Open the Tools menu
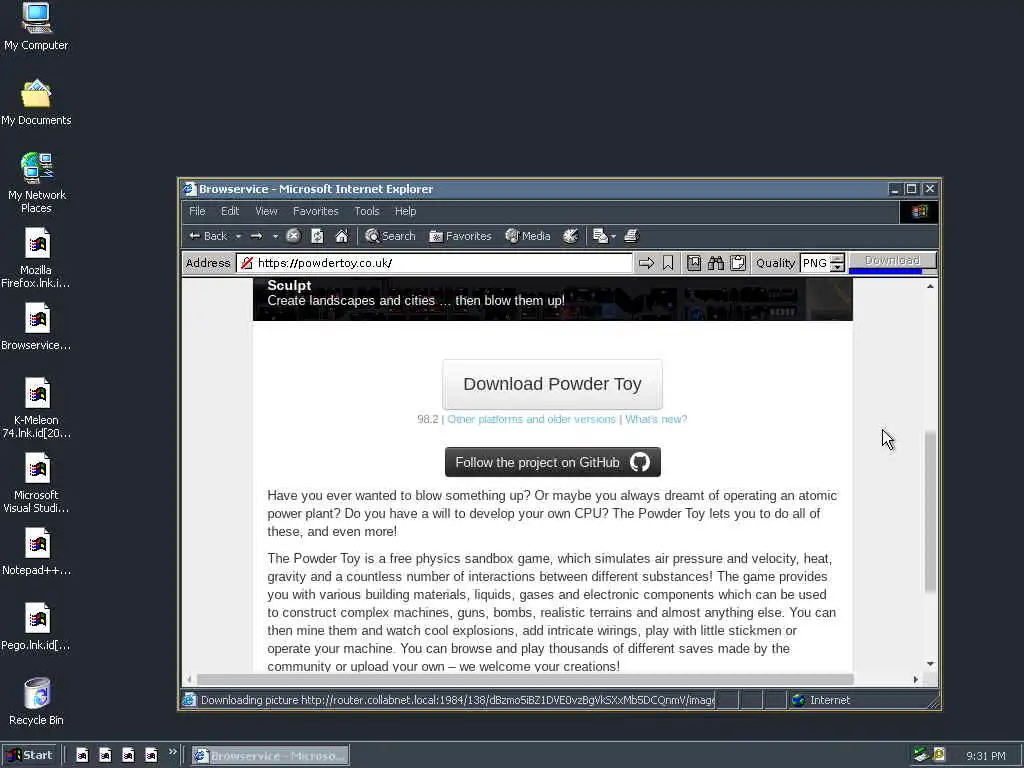Viewport: 1024px width, 768px height. coord(366,211)
